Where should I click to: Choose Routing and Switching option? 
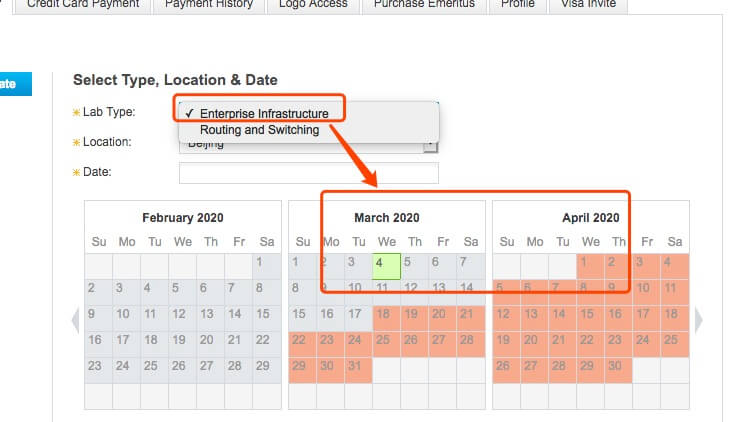(x=259, y=130)
